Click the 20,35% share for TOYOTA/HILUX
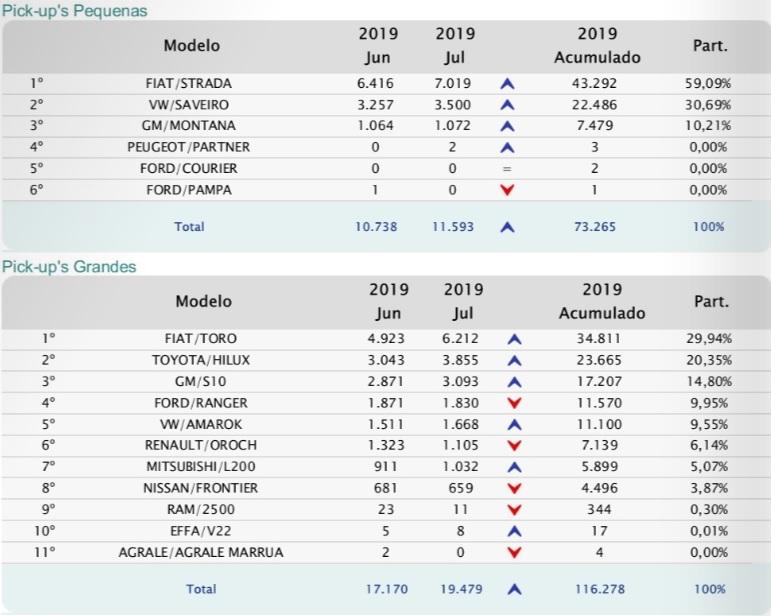 coord(709,360)
